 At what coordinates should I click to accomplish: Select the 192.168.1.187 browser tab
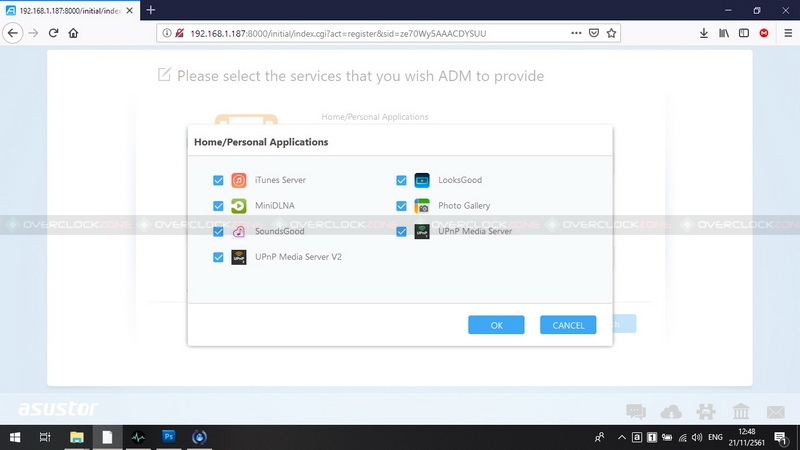[x=70, y=10]
